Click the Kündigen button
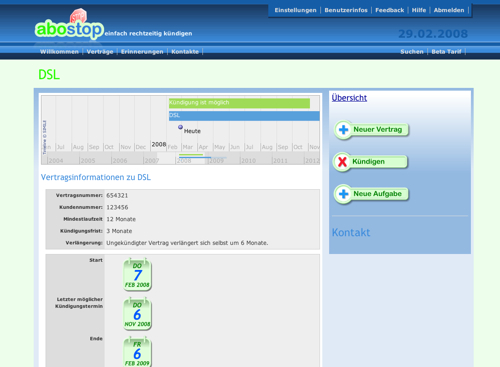Viewport: 500px width, 367px height. click(x=371, y=162)
